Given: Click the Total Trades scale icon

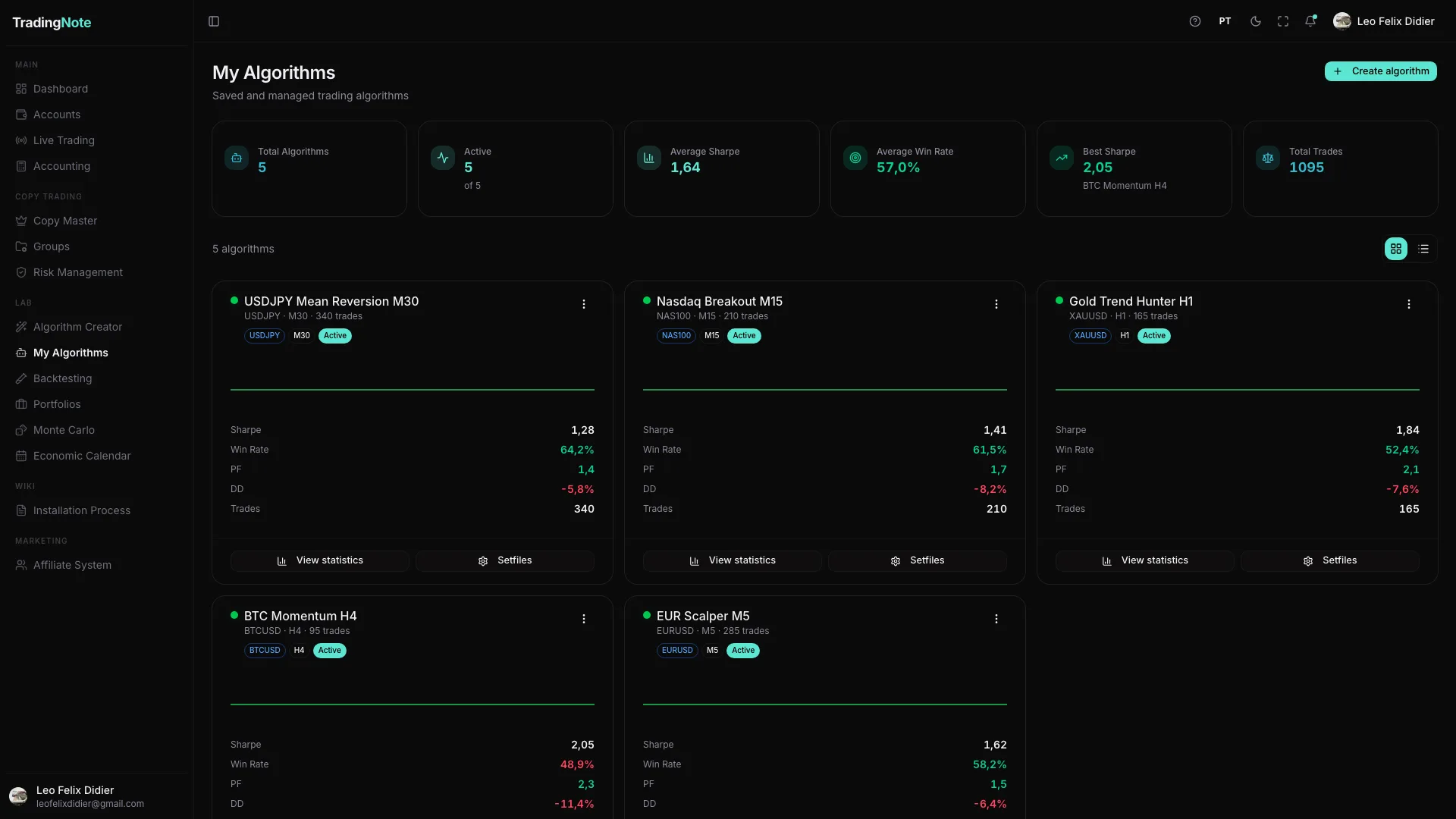Looking at the screenshot, I should tap(1268, 158).
